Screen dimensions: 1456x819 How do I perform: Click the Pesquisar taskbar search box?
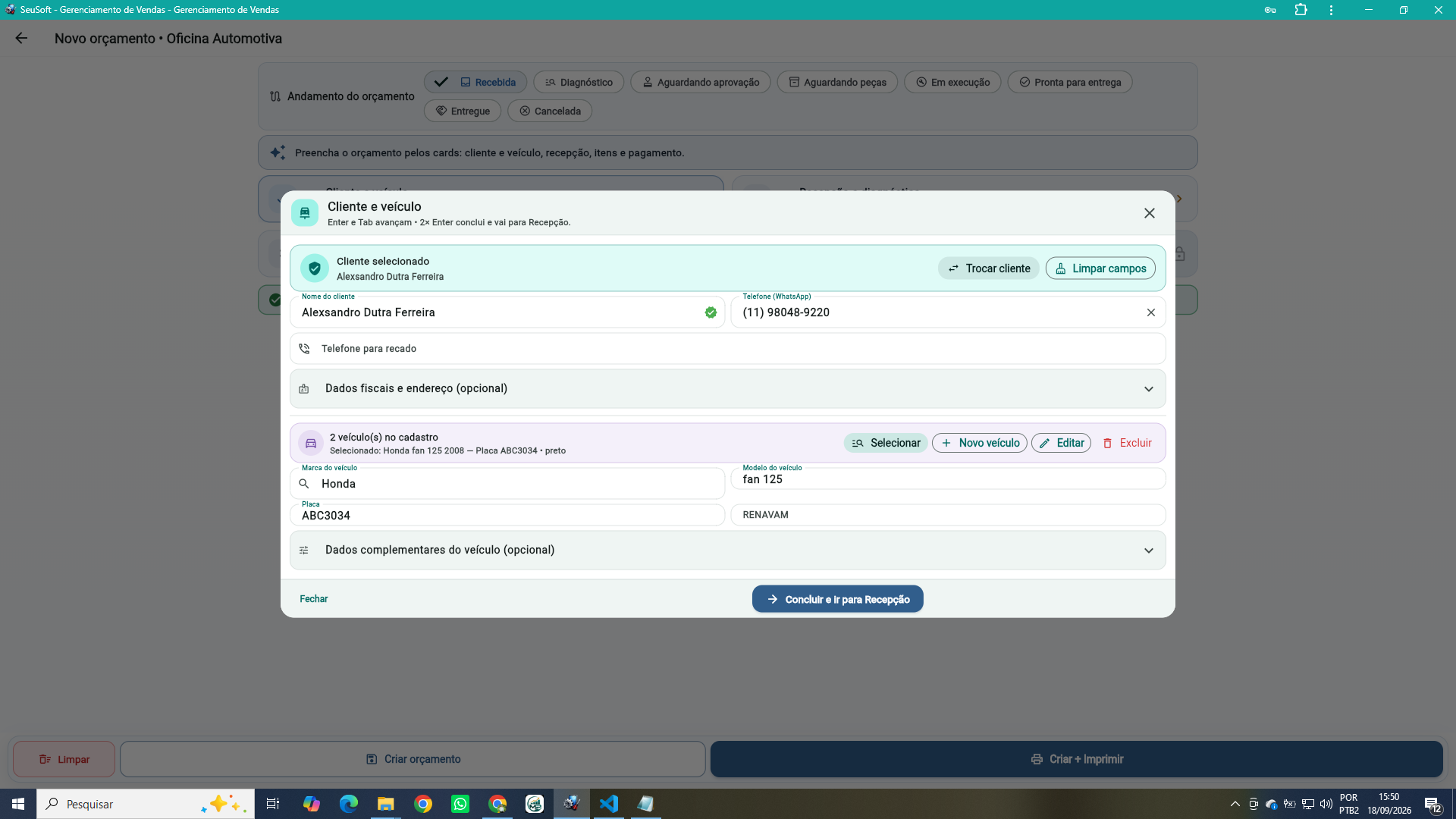click(x=146, y=804)
